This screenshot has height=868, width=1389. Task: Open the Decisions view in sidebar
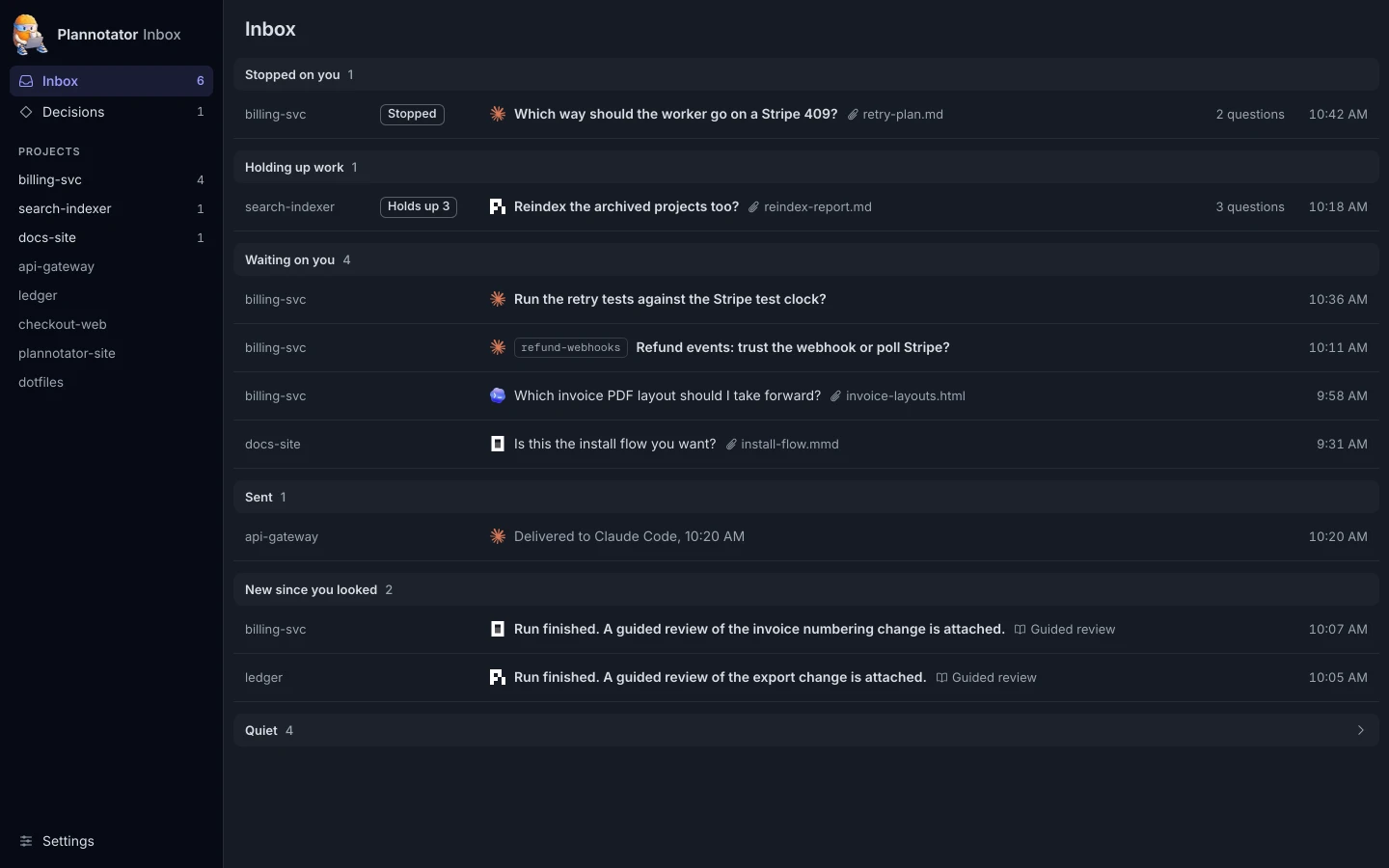111,112
